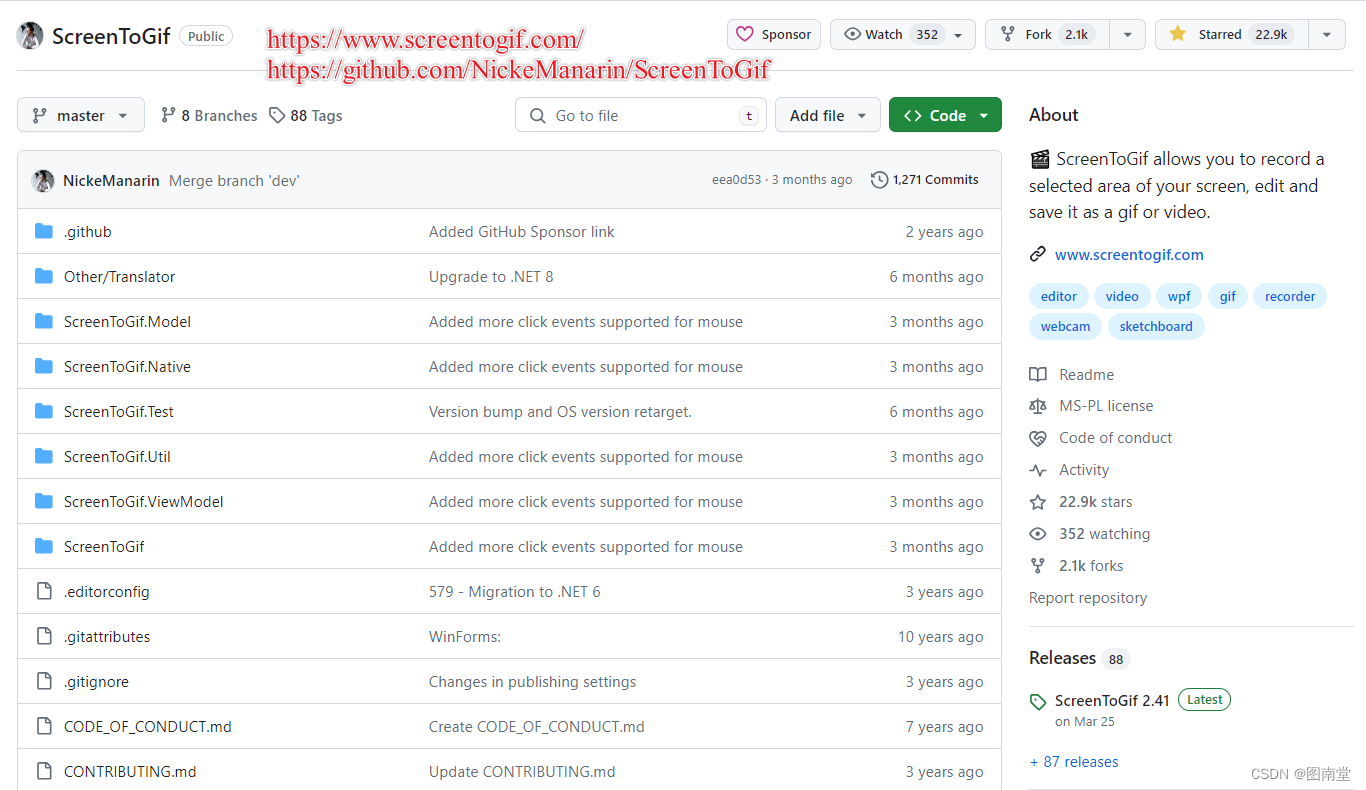The image size is (1366, 790).
Task: Click the Code of conduct heart icon
Action: 1038,438
